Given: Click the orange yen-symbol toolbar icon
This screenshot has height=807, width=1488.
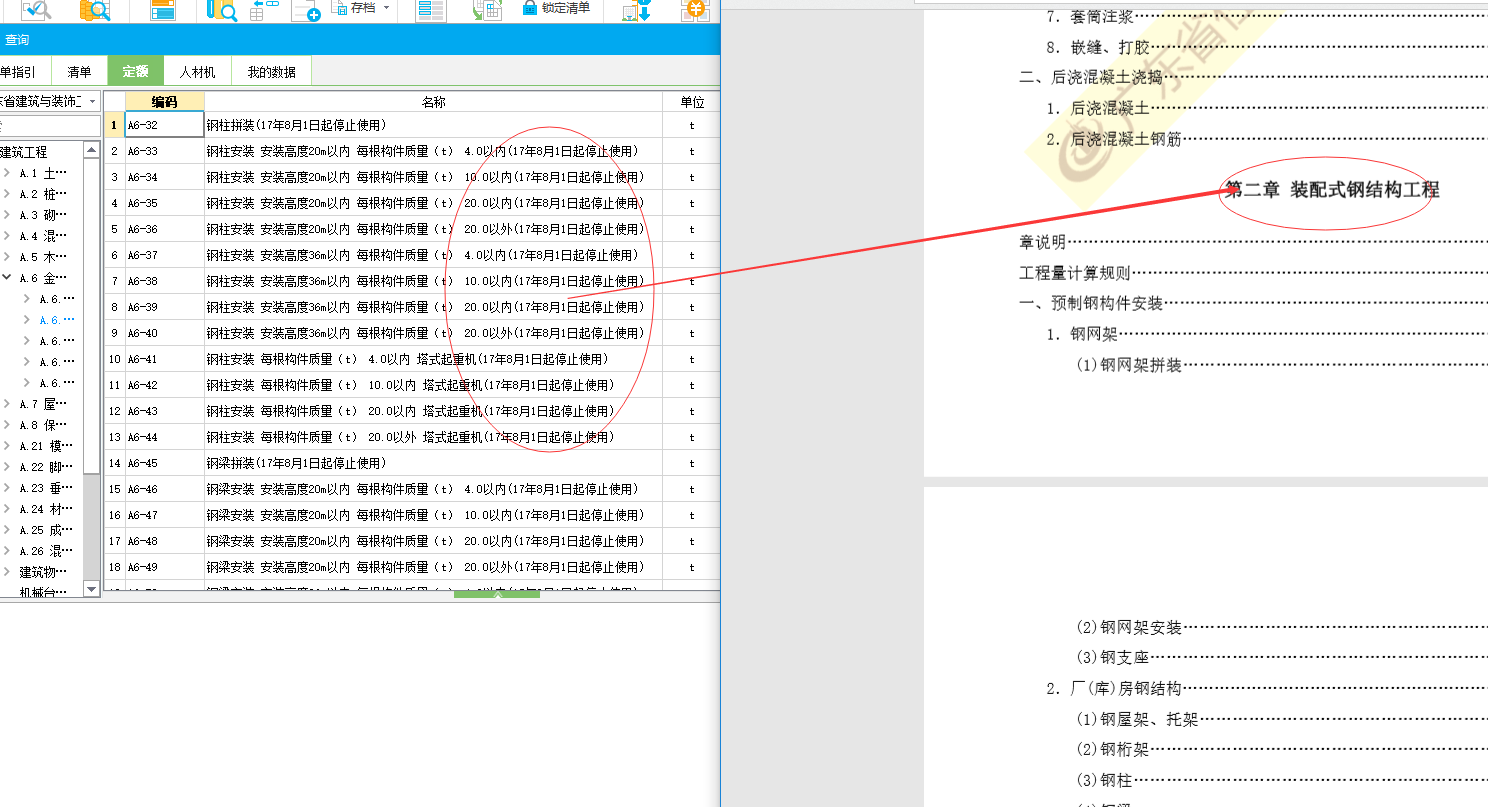Looking at the screenshot, I should point(694,10).
